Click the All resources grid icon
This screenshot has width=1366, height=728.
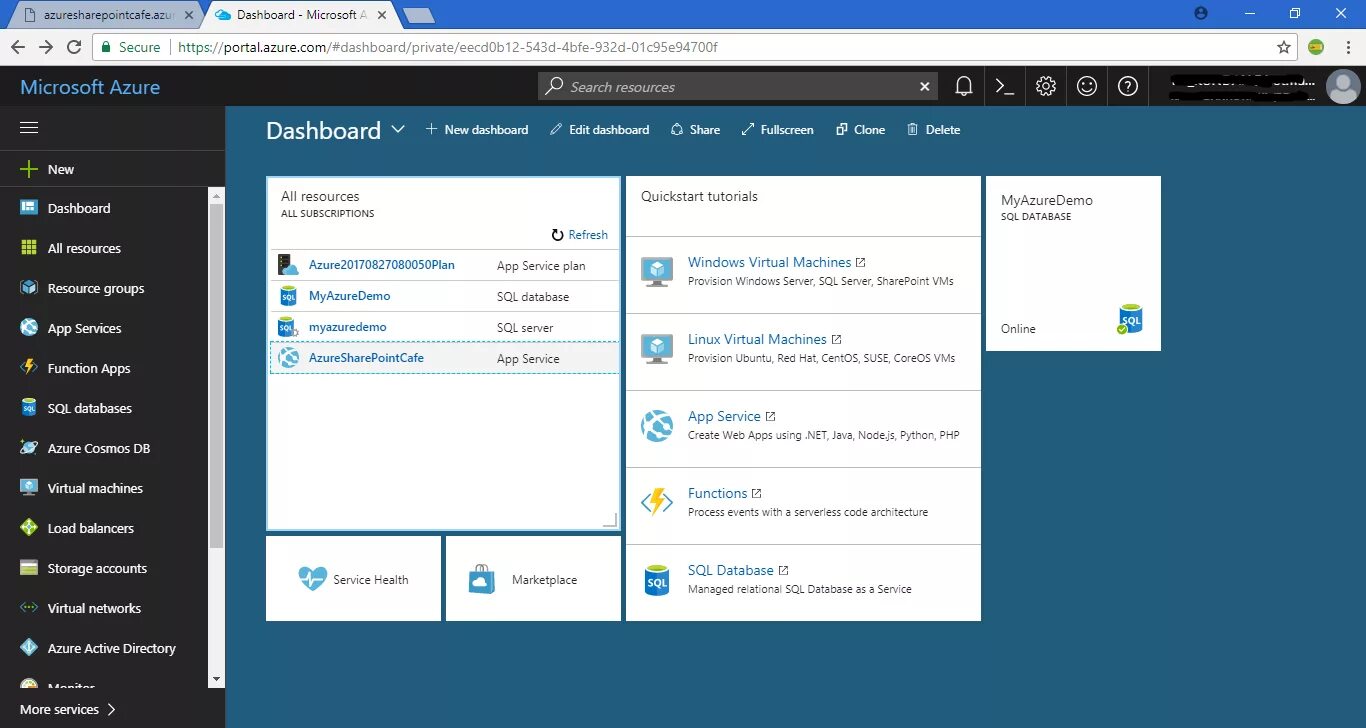[x=29, y=248]
